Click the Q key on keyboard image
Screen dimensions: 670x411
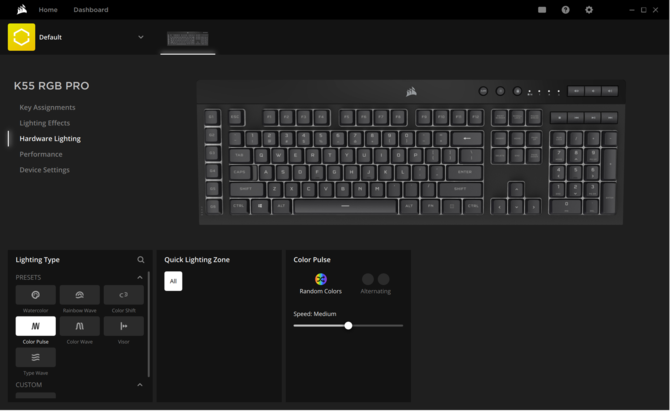click(261, 156)
